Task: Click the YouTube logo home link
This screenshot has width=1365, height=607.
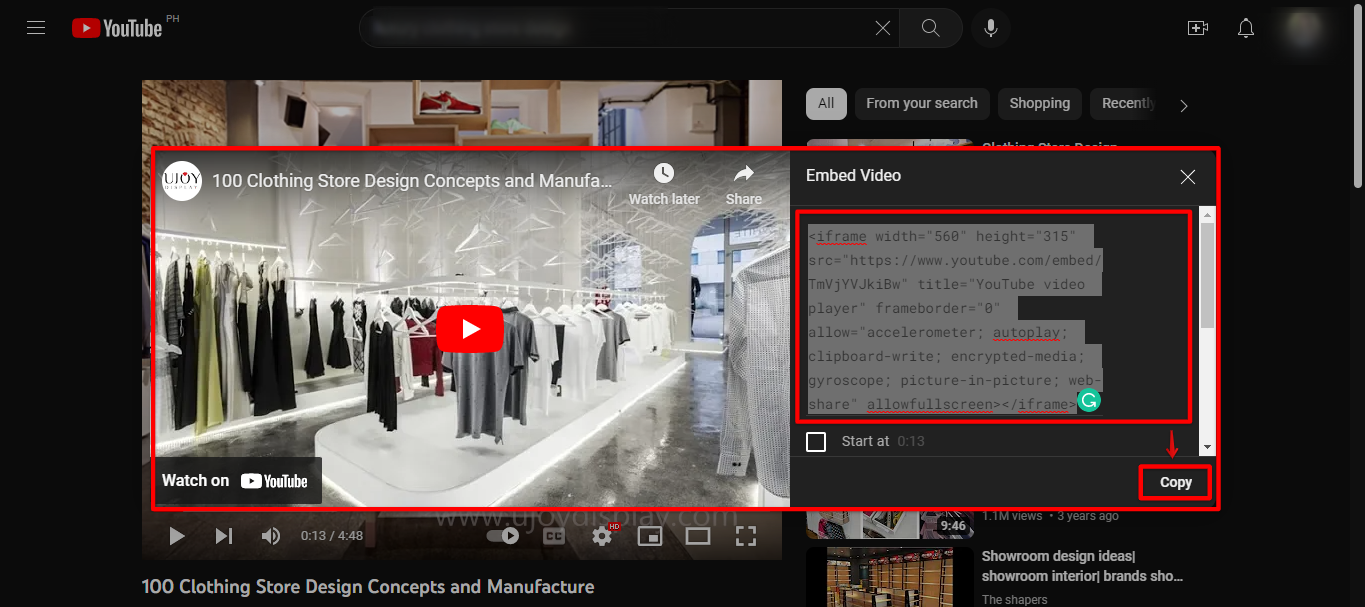Action: click(x=117, y=28)
